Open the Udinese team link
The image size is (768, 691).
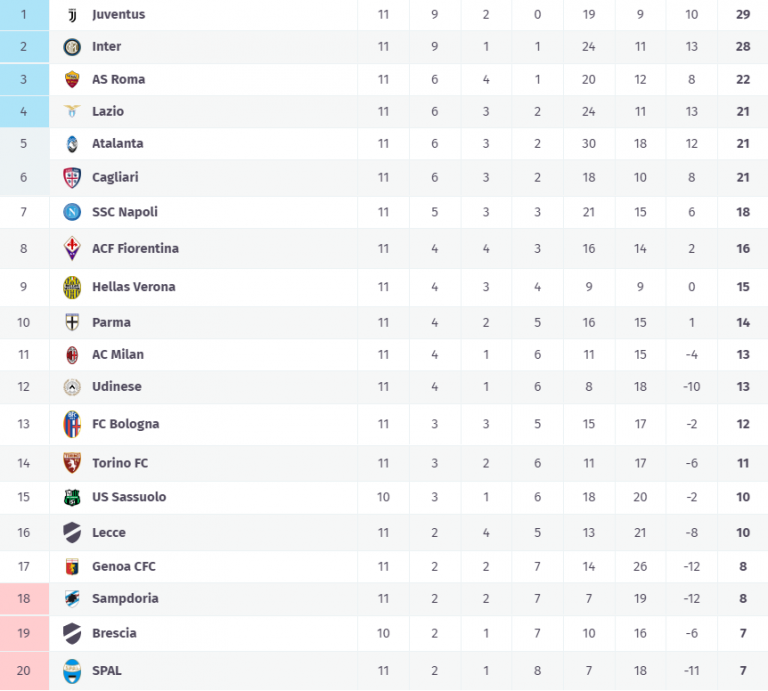(117, 386)
